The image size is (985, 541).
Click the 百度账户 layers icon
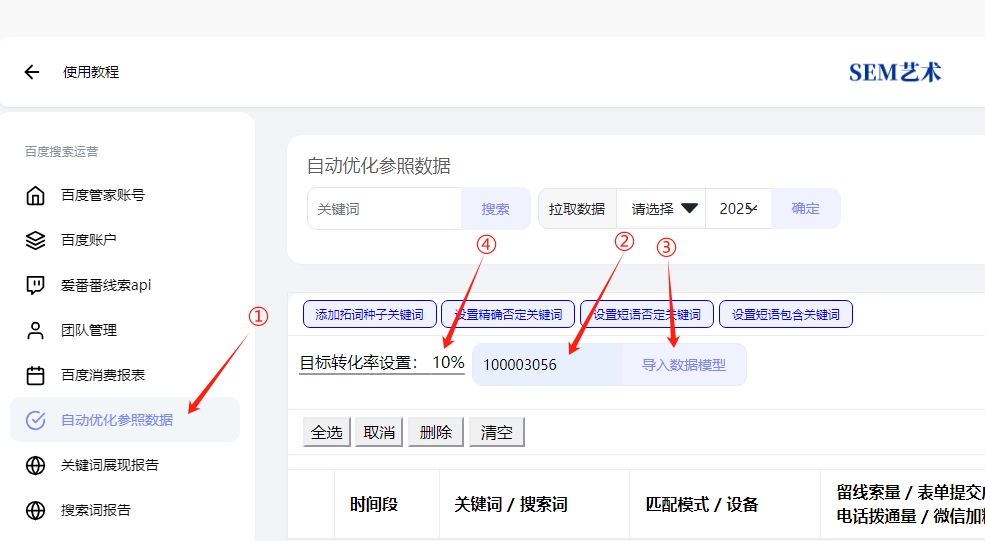pyautogui.click(x=36, y=240)
